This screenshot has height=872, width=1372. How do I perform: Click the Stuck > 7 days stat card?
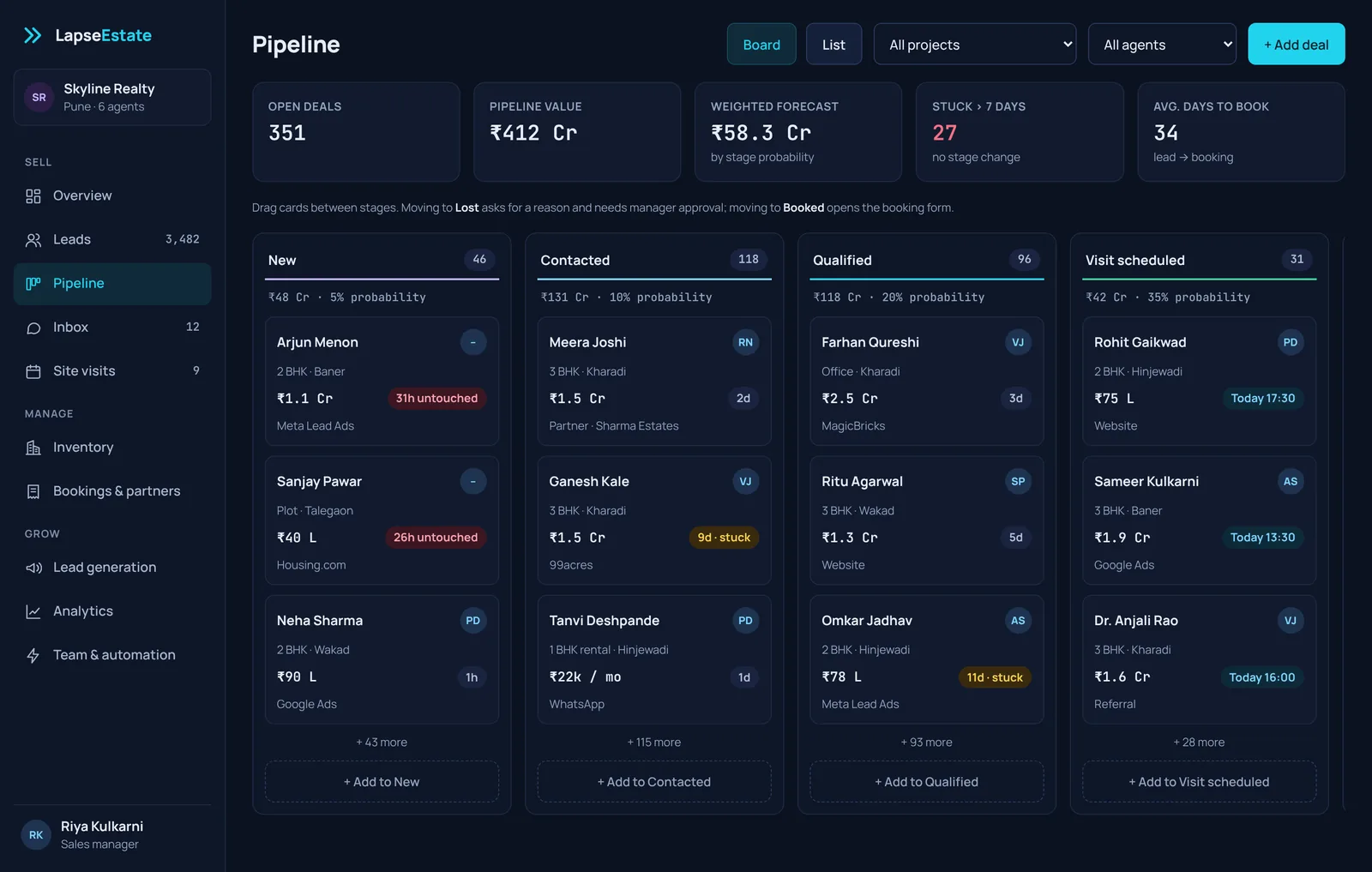(x=1020, y=132)
